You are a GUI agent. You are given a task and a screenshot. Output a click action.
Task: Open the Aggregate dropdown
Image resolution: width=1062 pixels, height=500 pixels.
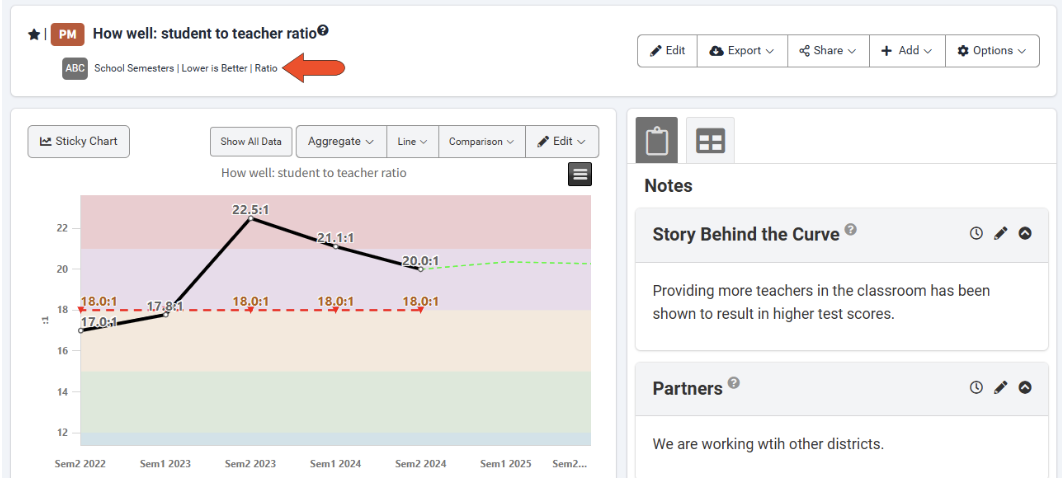tap(341, 142)
